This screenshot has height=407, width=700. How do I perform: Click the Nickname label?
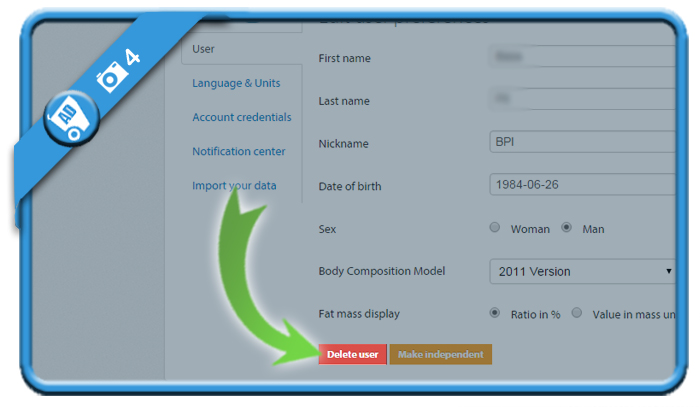coord(343,144)
